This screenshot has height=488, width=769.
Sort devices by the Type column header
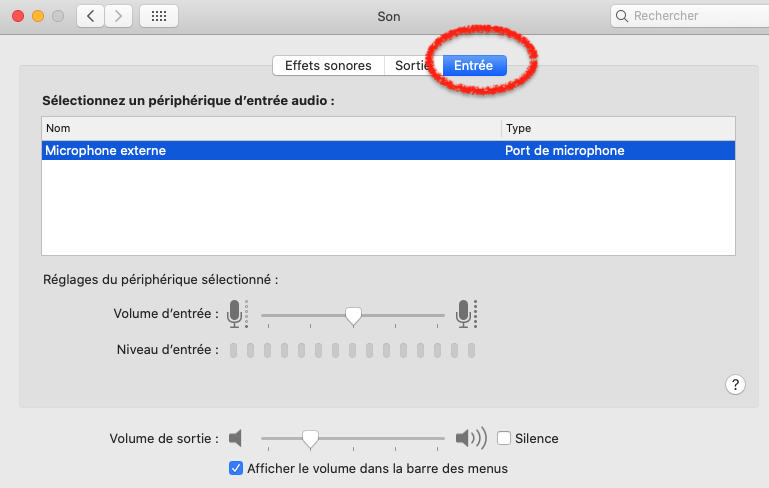coord(617,128)
